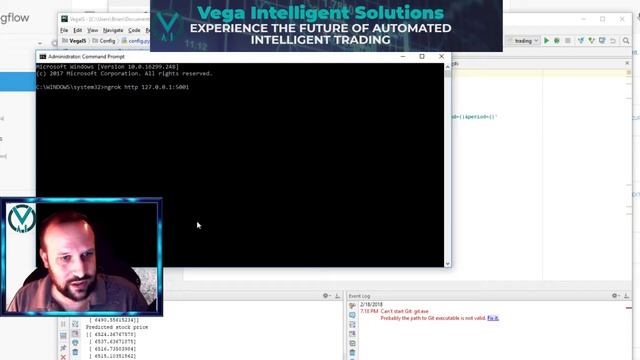Click the red close X icon in Run panel

[x=63, y=357]
